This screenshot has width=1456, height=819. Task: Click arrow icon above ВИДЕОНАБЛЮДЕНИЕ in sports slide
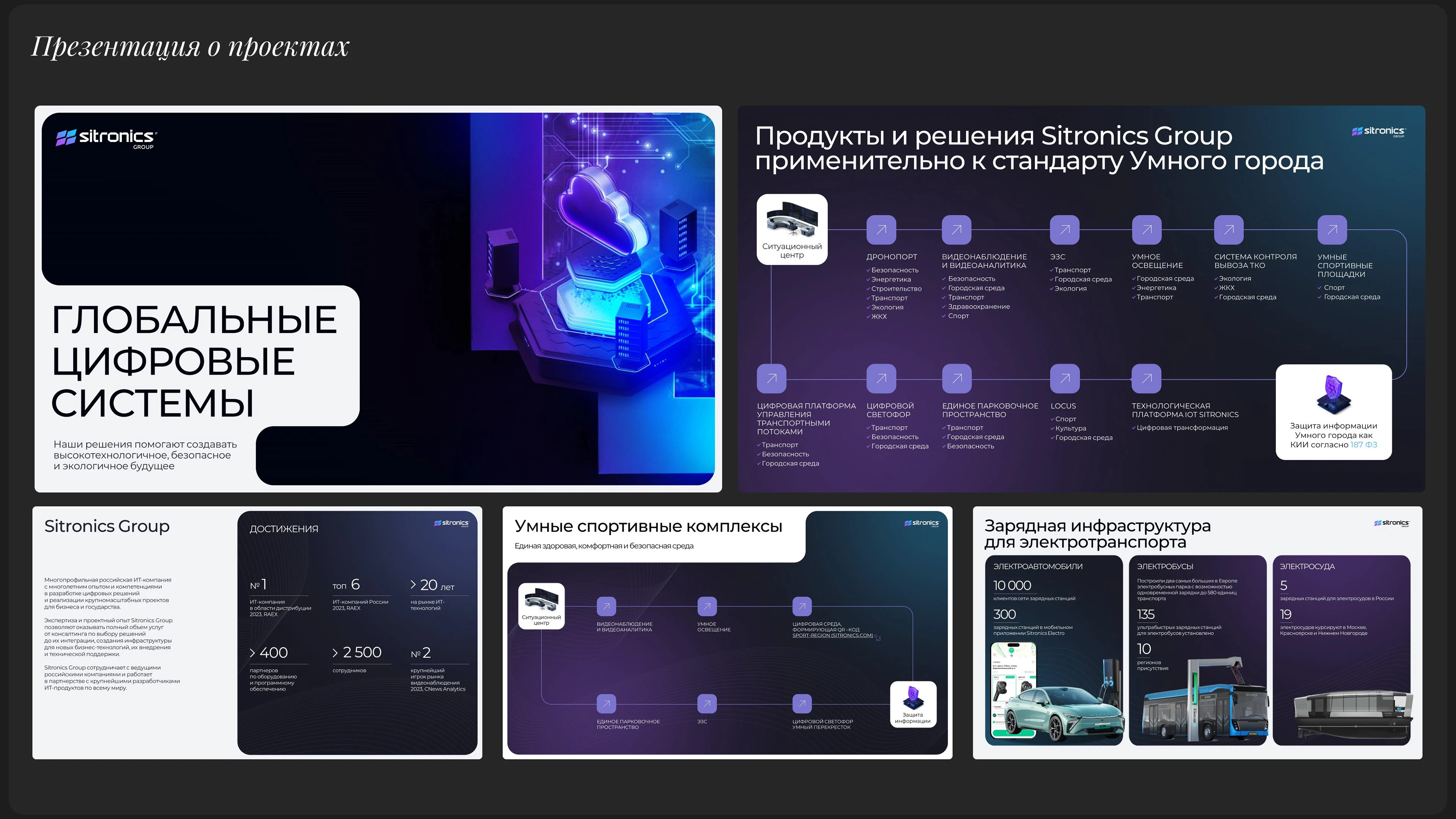tap(607, 607)
